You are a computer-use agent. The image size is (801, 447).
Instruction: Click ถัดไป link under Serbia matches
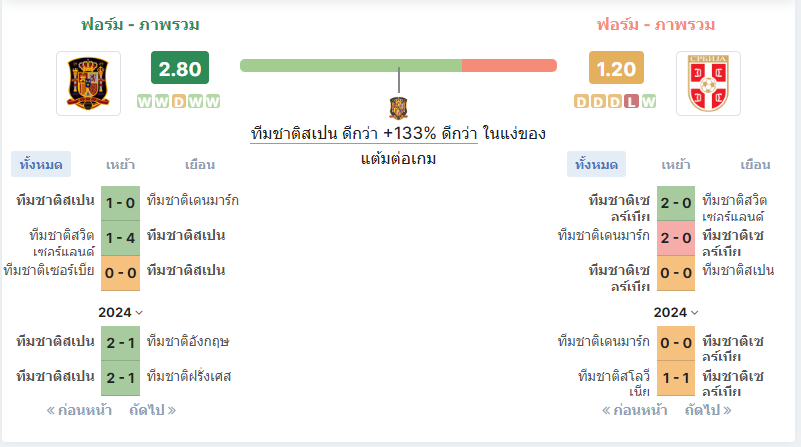point(707,410)
